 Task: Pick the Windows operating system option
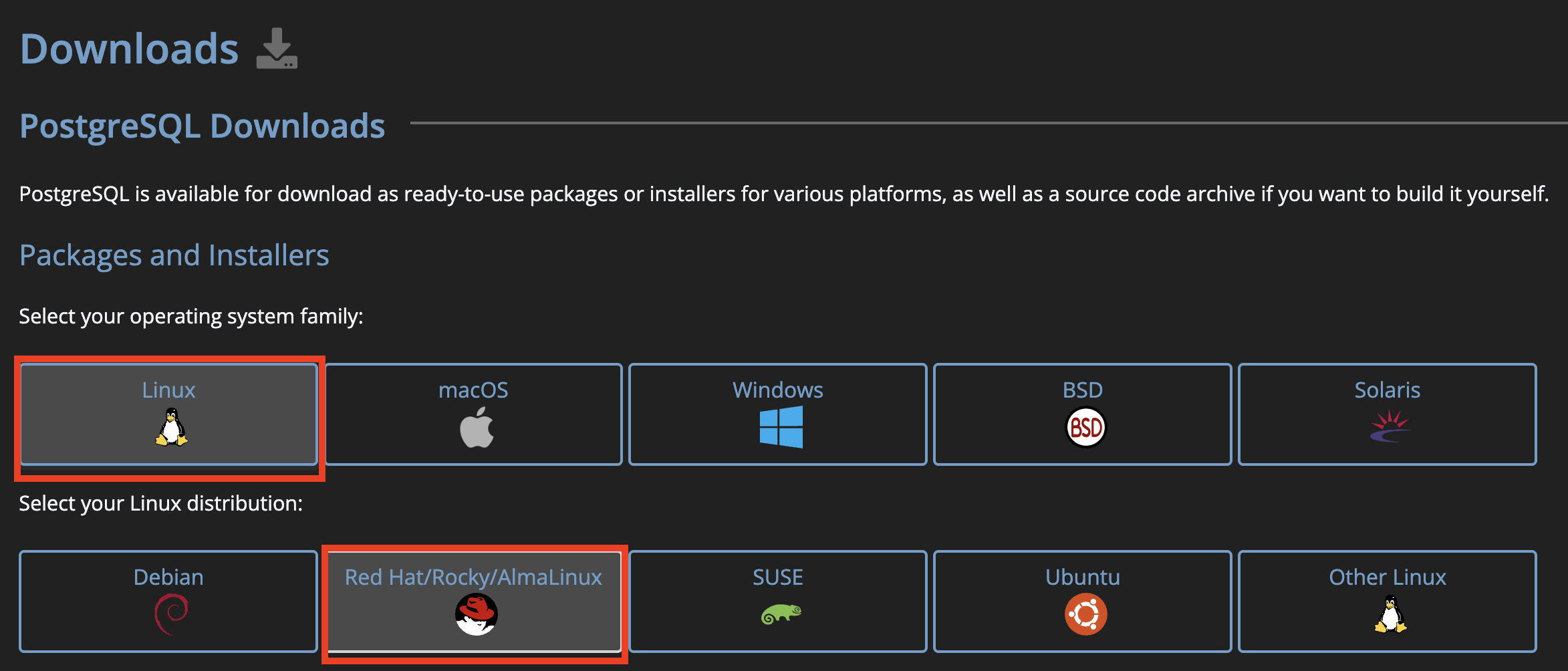pyautogui.click(x=778, y=414)
